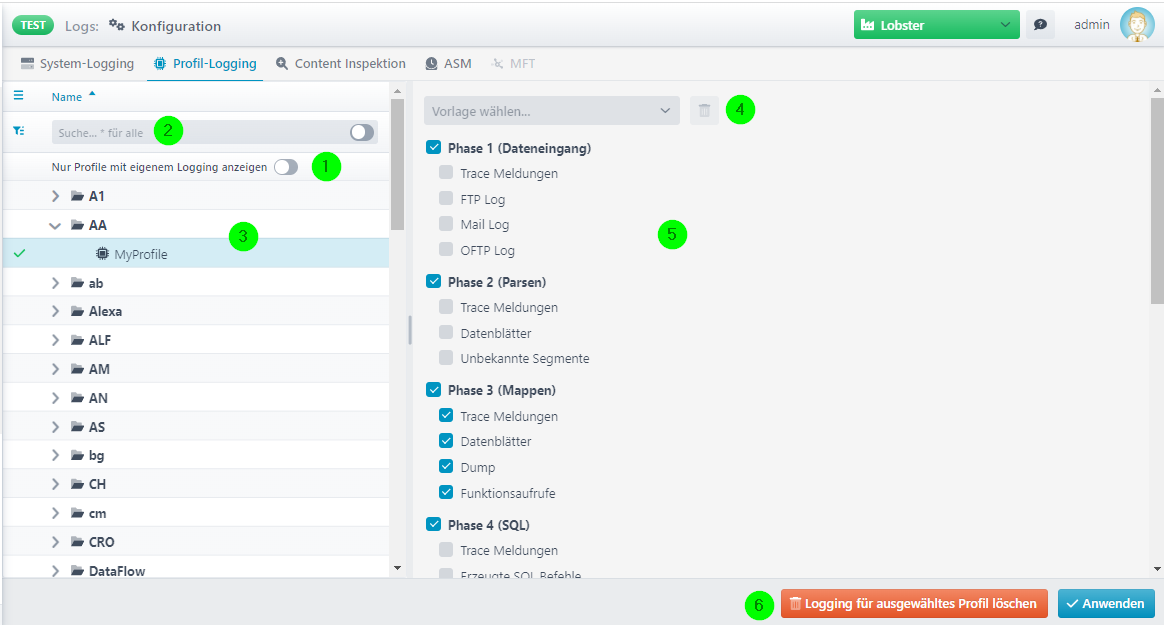Click the Konfiguration gears icon

117,25
